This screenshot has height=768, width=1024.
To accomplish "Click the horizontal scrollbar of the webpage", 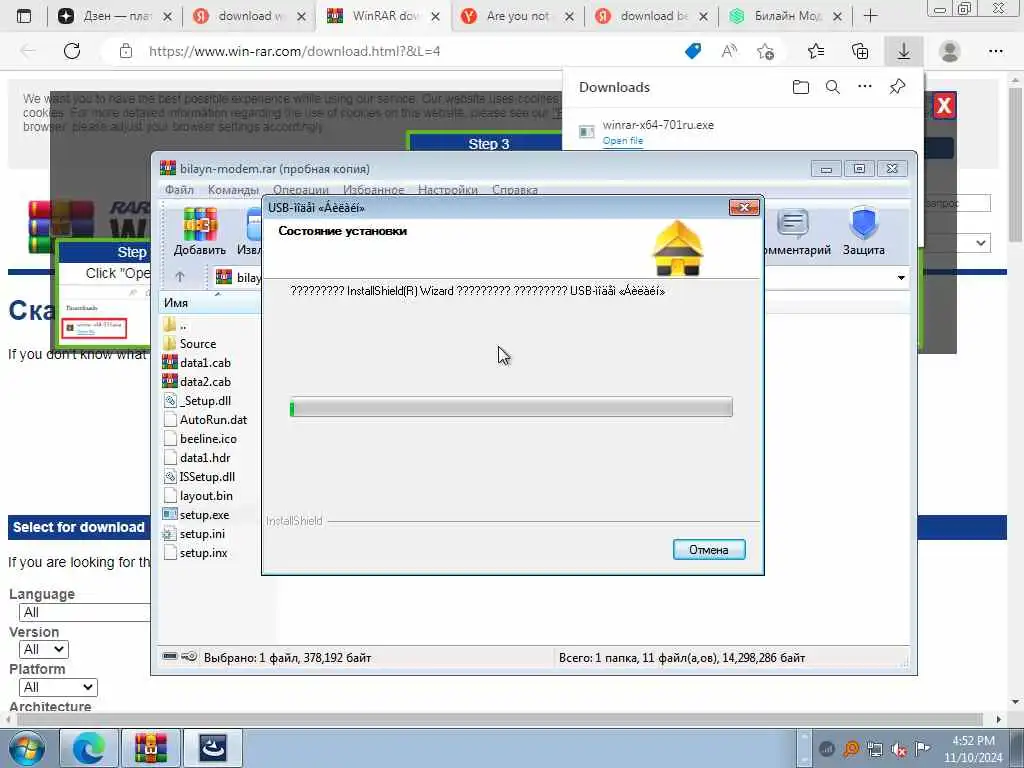I will tap(500, 719).
